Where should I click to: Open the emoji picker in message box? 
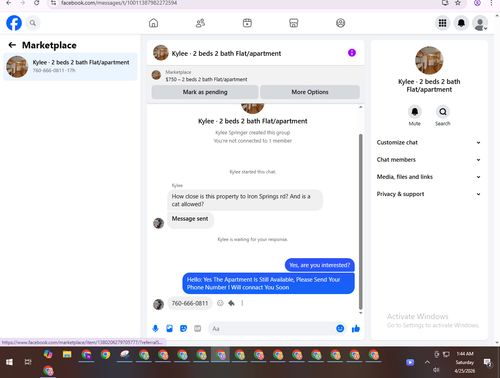point(340,329)
